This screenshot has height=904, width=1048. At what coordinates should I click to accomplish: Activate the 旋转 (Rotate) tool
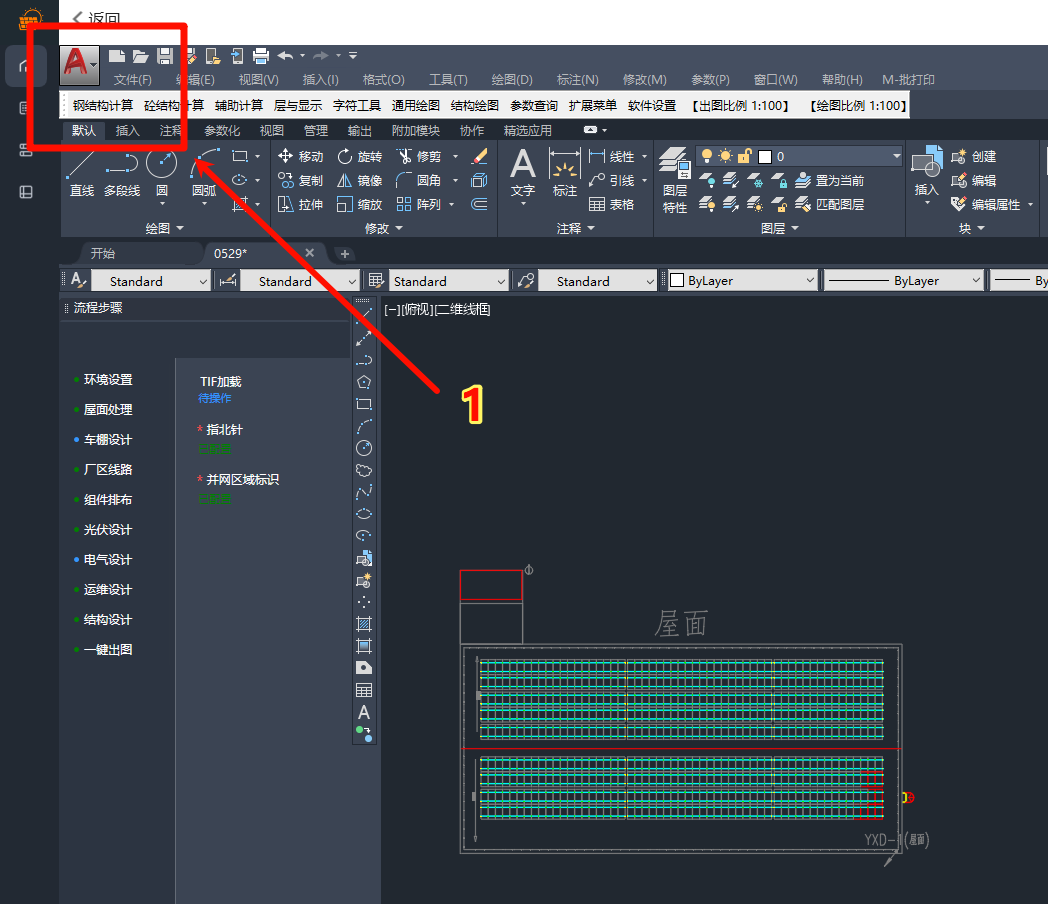pos(346,156)
